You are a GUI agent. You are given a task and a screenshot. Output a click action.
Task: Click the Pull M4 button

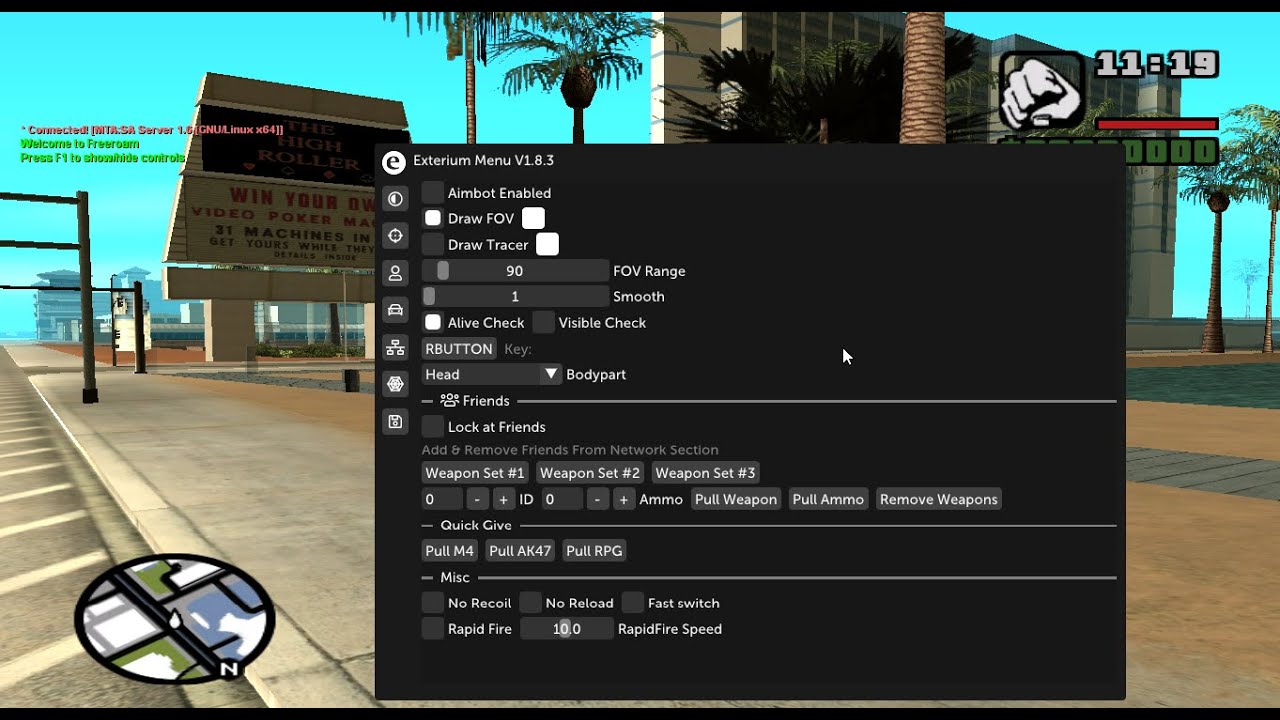pyautogui.click(x=449, y=550)
